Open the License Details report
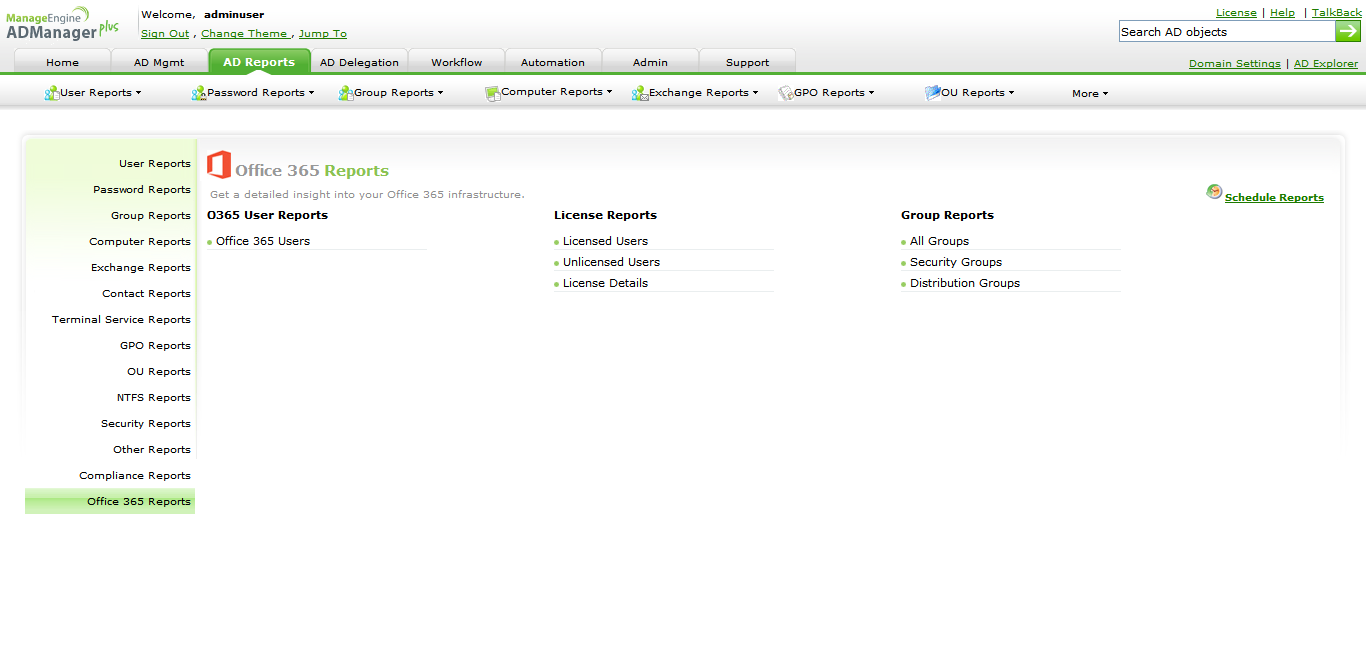 [605, 283]
